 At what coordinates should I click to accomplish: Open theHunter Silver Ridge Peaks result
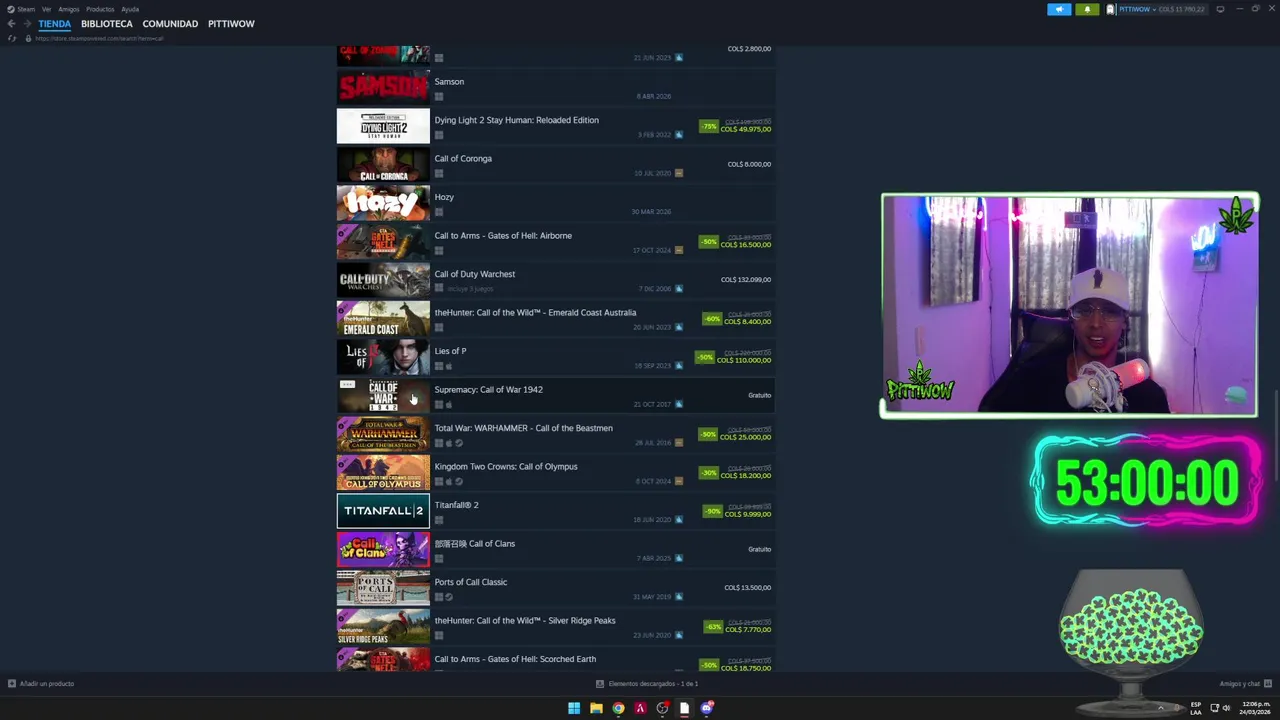pos(555,627)
